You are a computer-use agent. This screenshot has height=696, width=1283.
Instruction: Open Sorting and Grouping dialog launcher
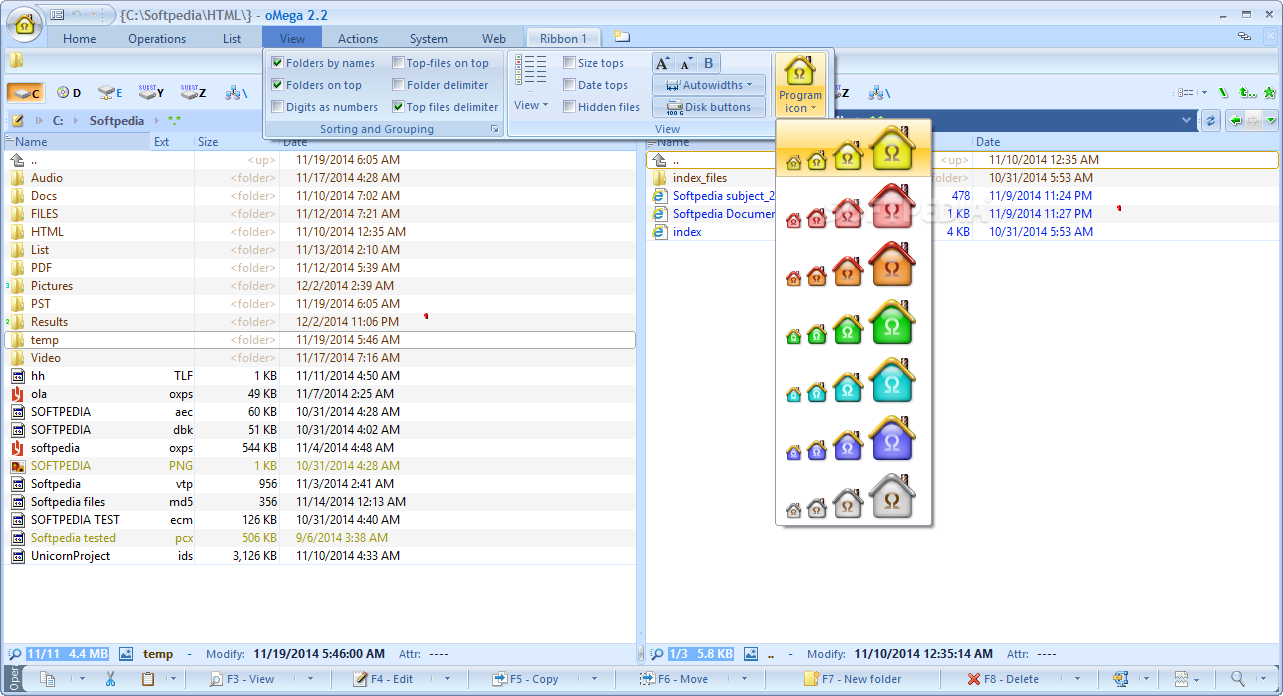coord(494,129)
